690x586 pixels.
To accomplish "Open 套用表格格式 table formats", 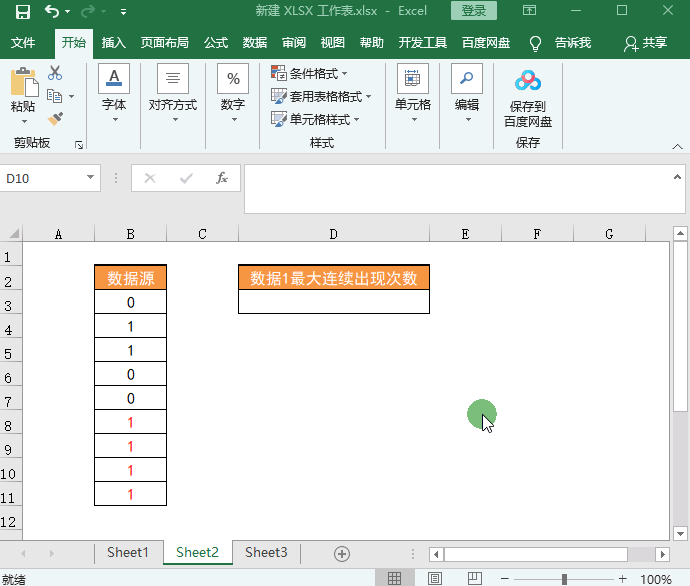I will [321, 96].
